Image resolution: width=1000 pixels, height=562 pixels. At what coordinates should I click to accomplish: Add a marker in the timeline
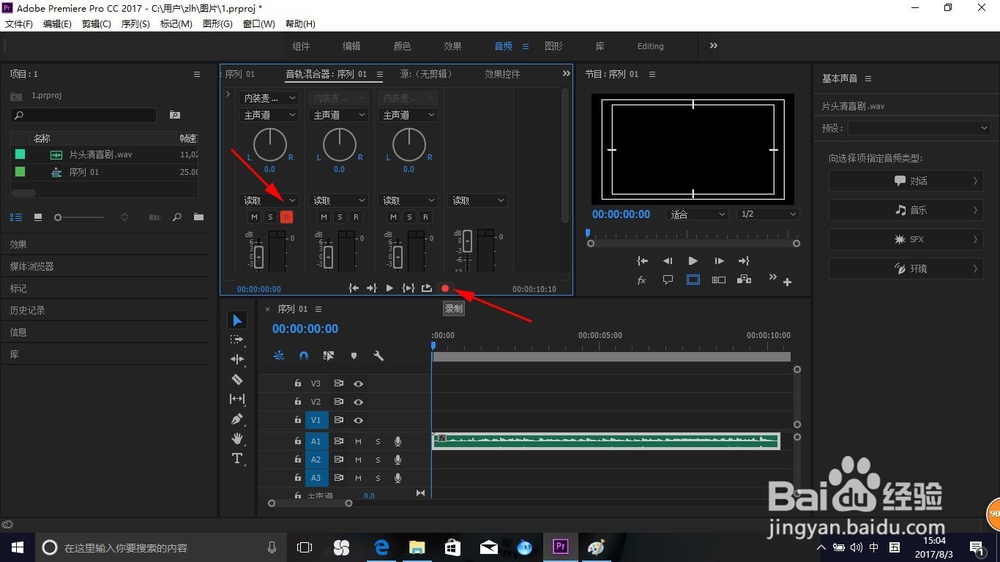click(x=354, y=356)
